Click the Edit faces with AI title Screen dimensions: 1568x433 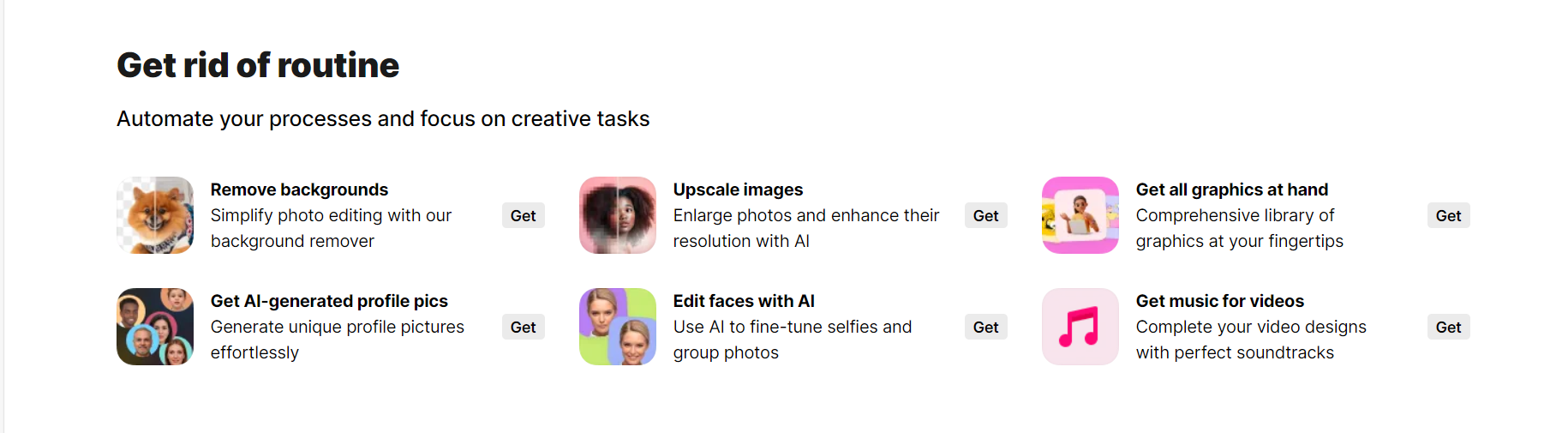744,301
